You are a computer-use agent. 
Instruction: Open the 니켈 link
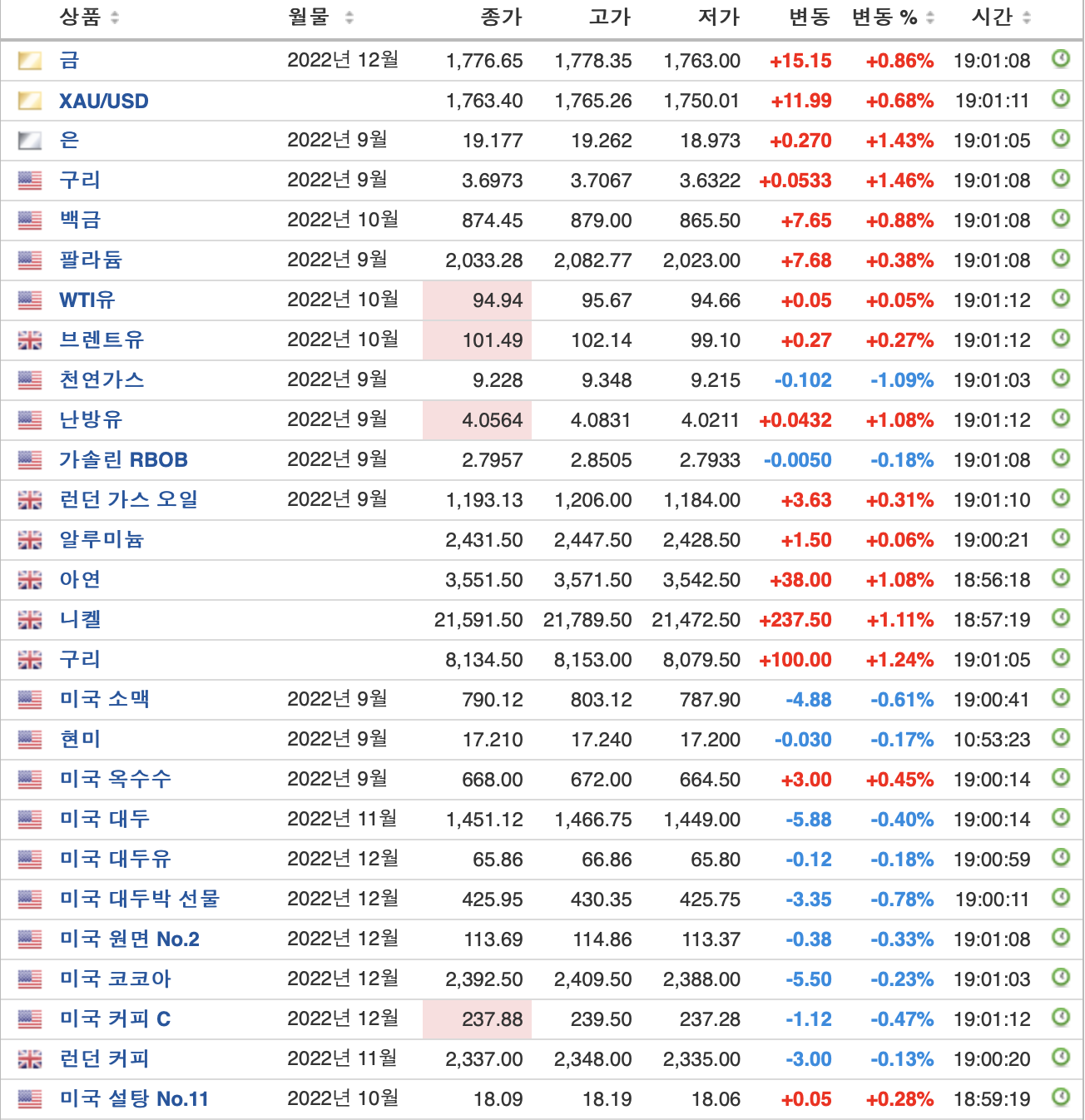coord(80,619)
